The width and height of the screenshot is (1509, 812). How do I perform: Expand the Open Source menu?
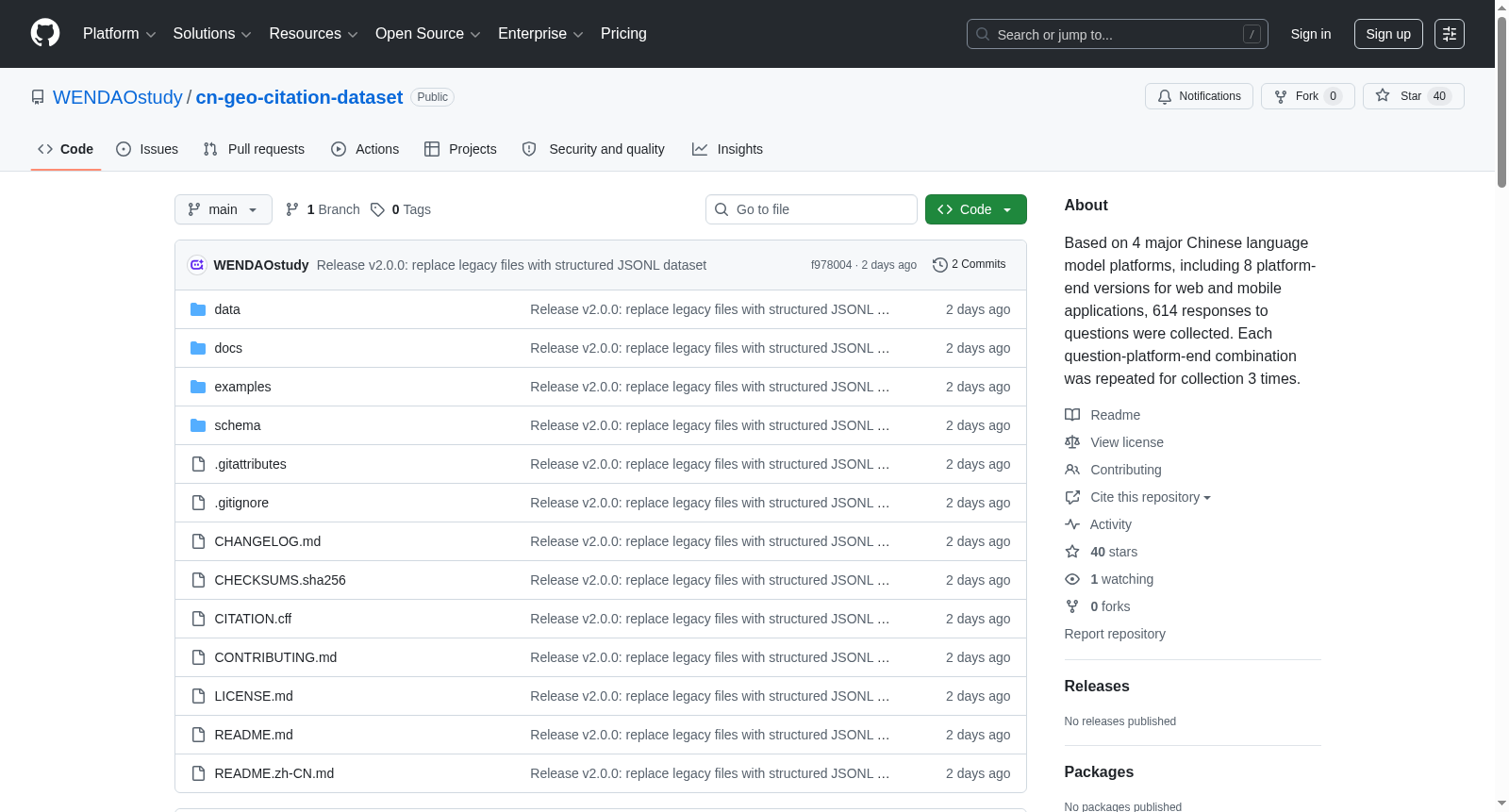[x=428, y=34]
